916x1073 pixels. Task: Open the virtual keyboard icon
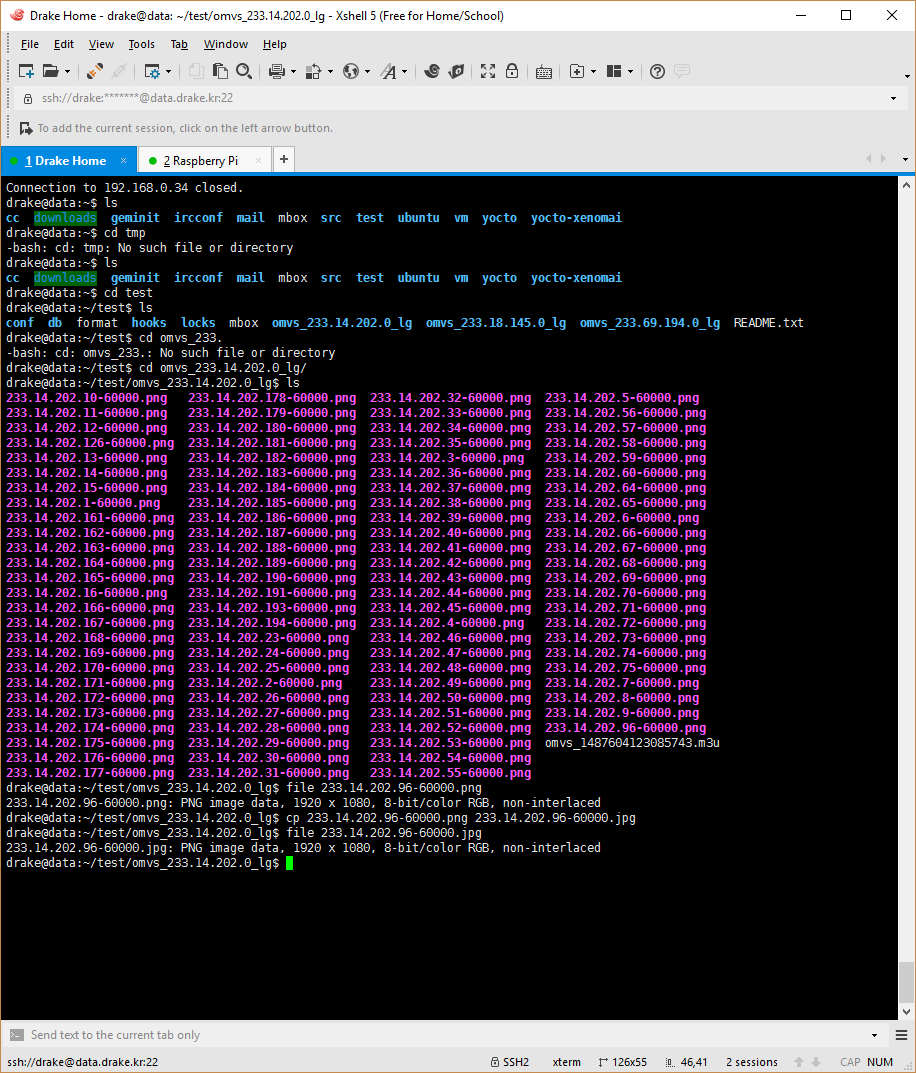point(544,71)
